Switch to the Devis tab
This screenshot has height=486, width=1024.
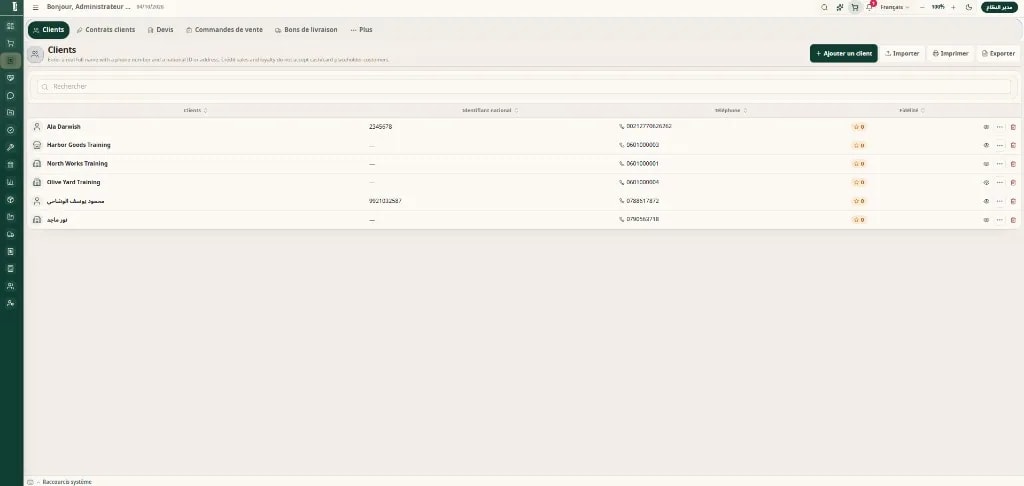point(161,30)
